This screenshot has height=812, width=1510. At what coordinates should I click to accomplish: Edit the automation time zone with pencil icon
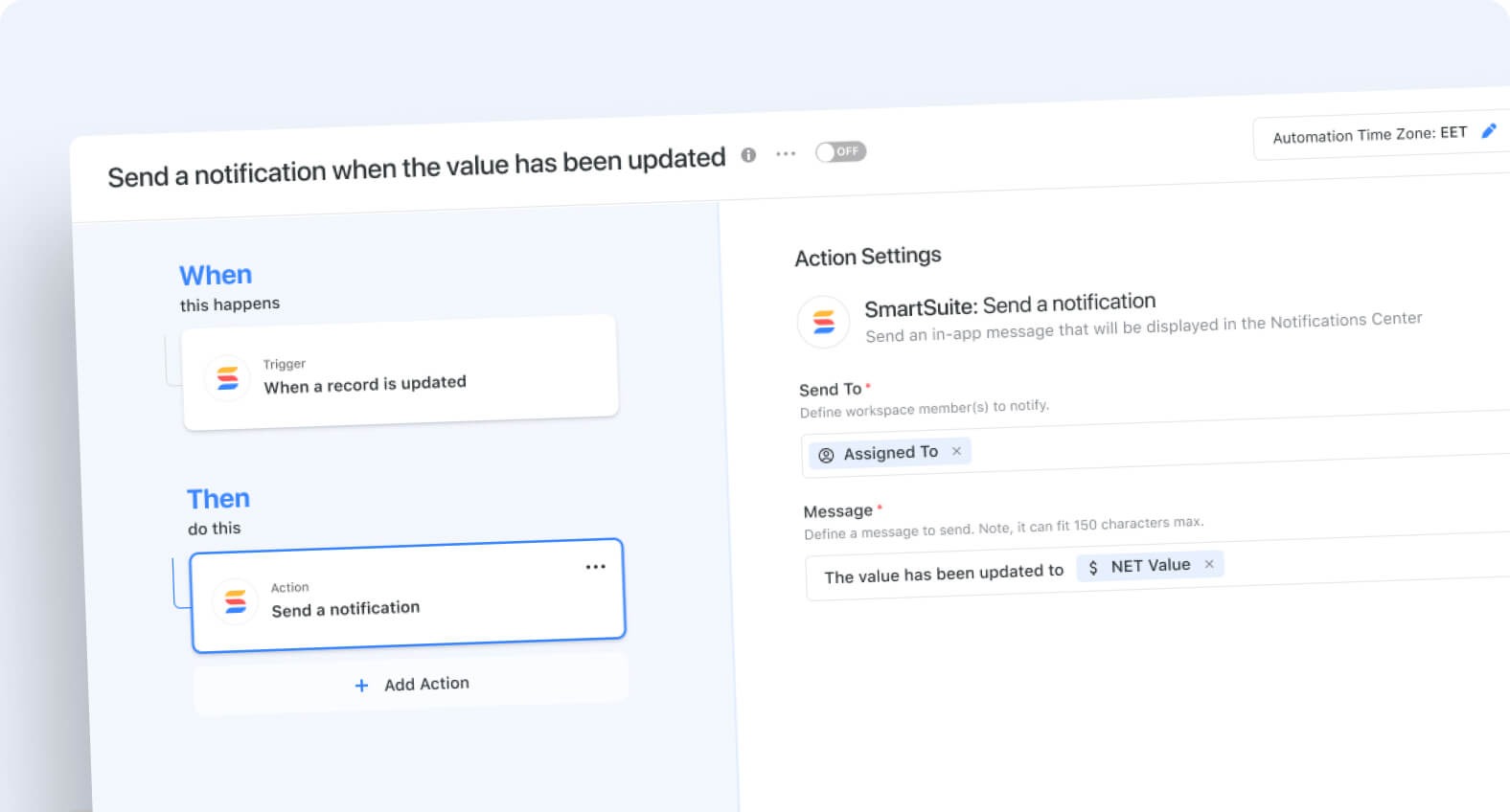click(1489, 131)
